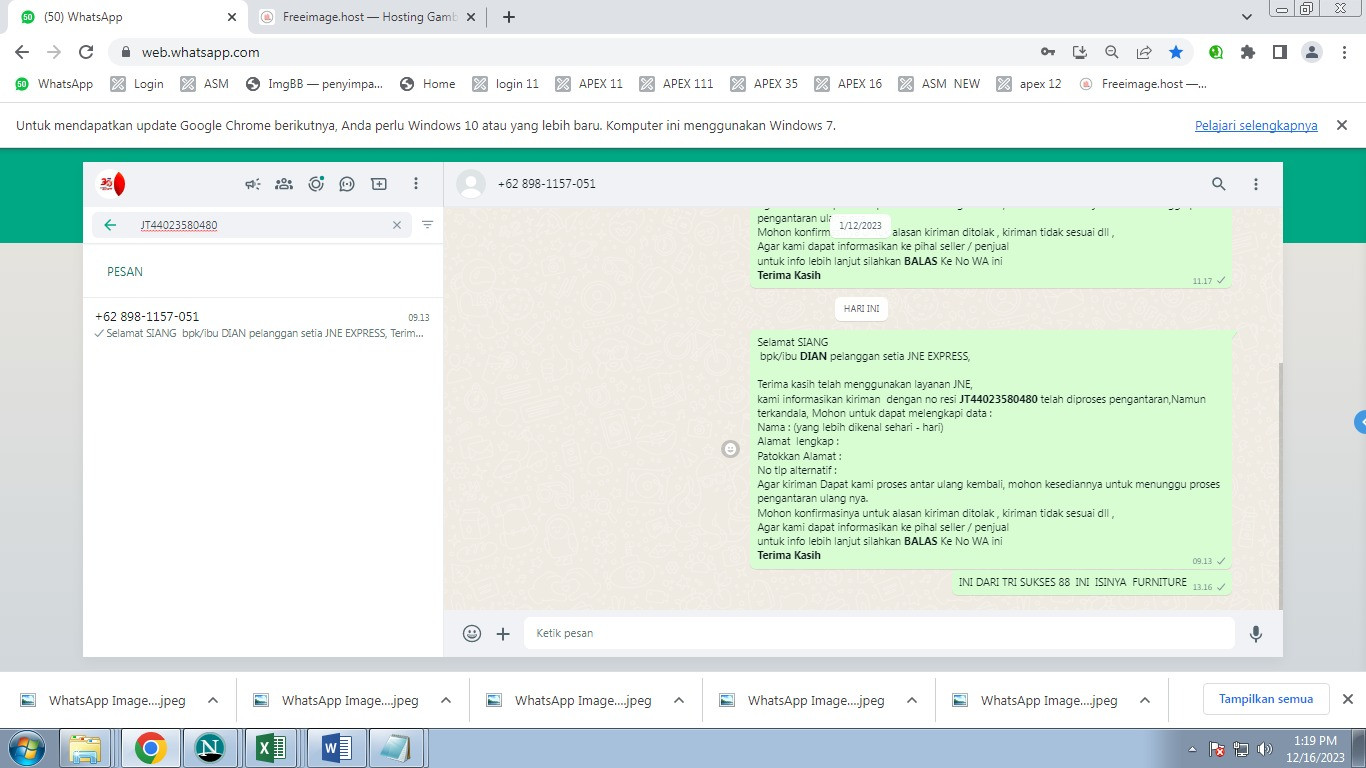
Task: Open the apex 12 bookmark
Action: [1030, 84]
